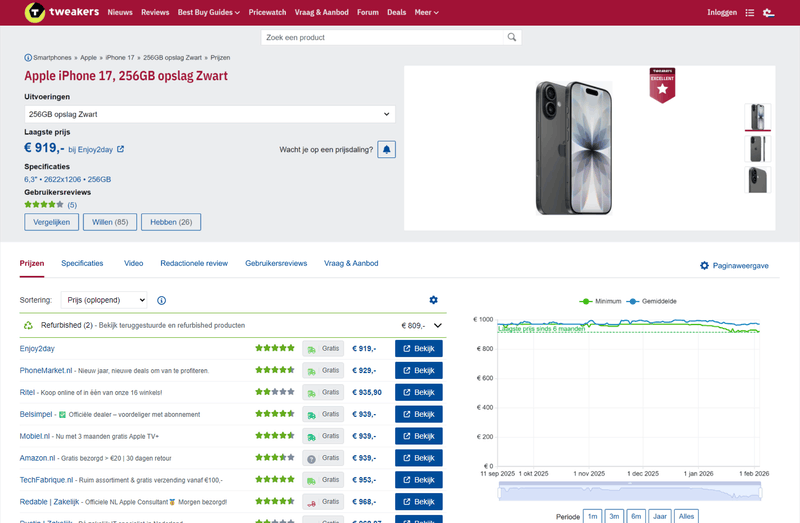
Task: Click the Paginaweergave gear icon
Action: [704, 265]
